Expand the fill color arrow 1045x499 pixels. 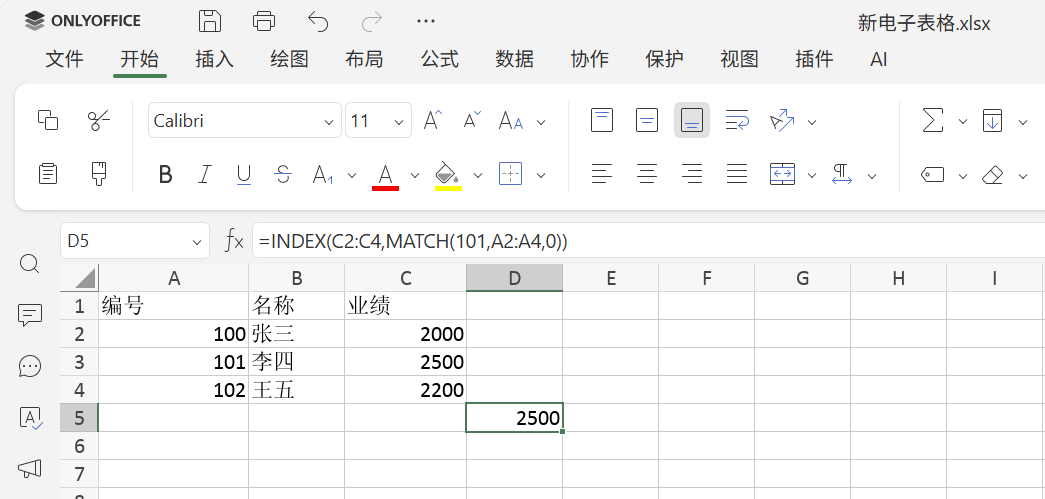pyautogui.click(x=478, y=176)
